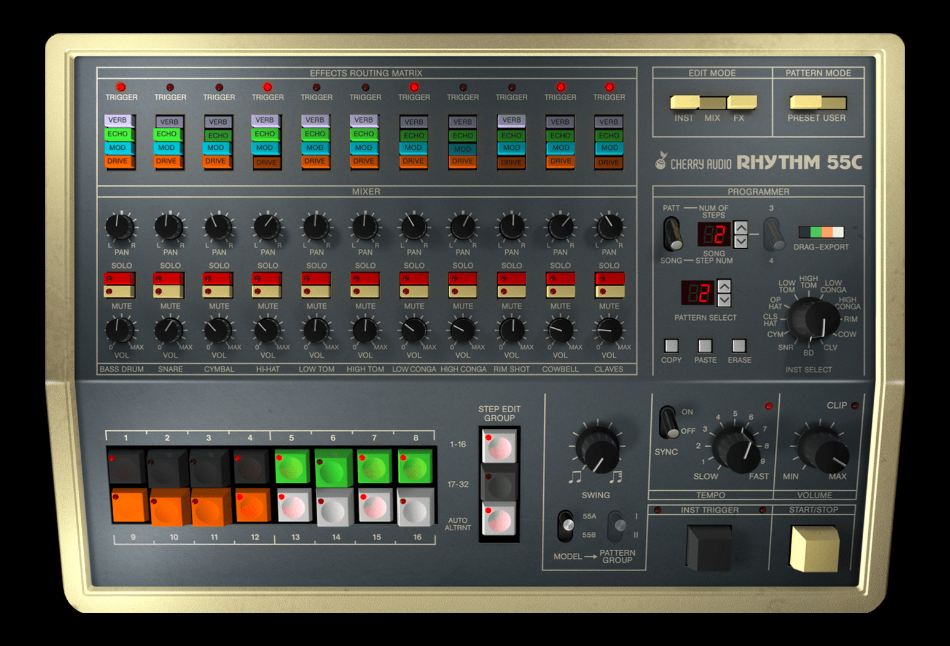Toggle ECHO on the Snare channel

(x=167, y=134)
